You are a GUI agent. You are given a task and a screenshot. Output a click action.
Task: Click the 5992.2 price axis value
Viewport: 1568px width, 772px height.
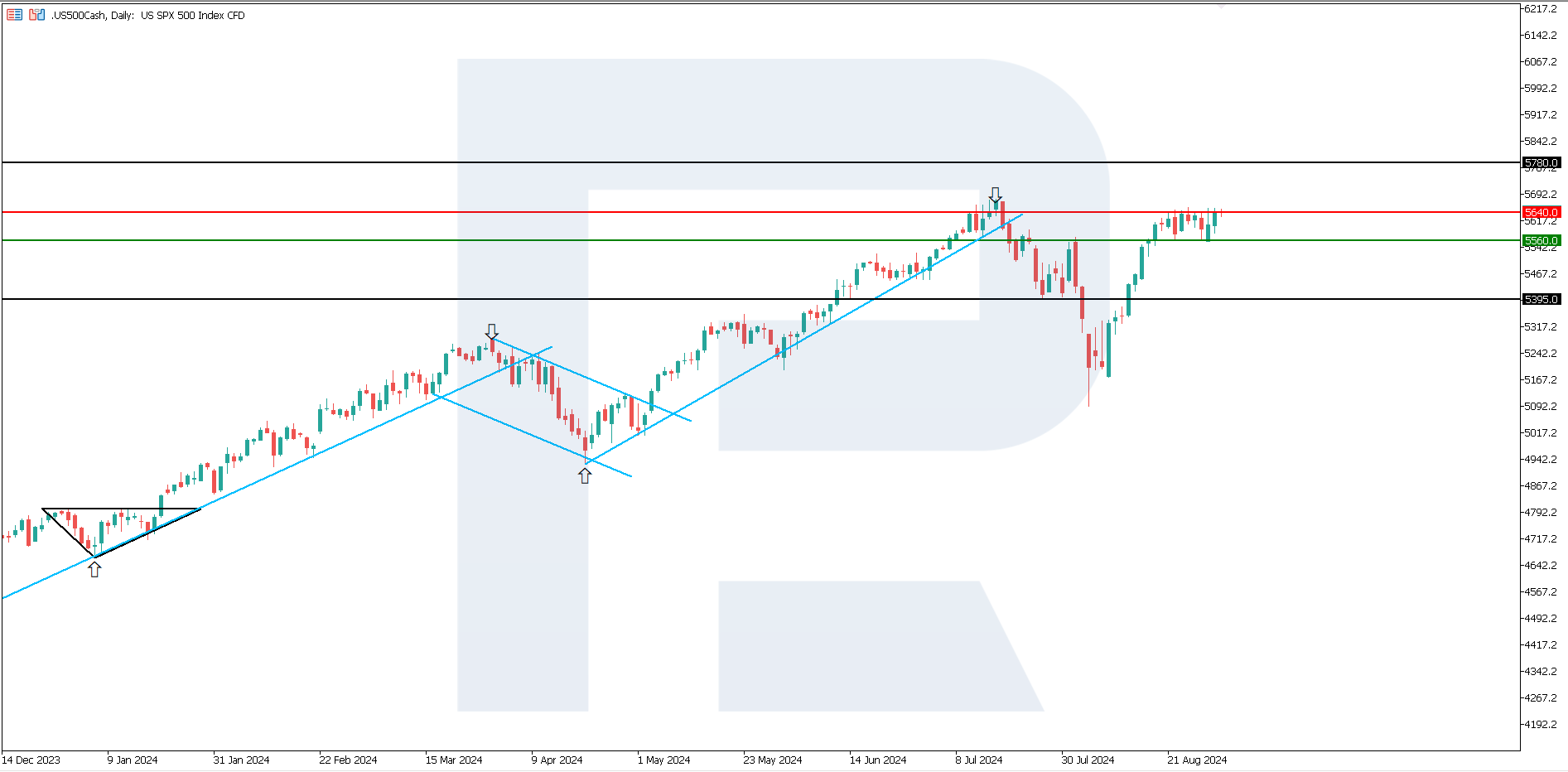1541,89
